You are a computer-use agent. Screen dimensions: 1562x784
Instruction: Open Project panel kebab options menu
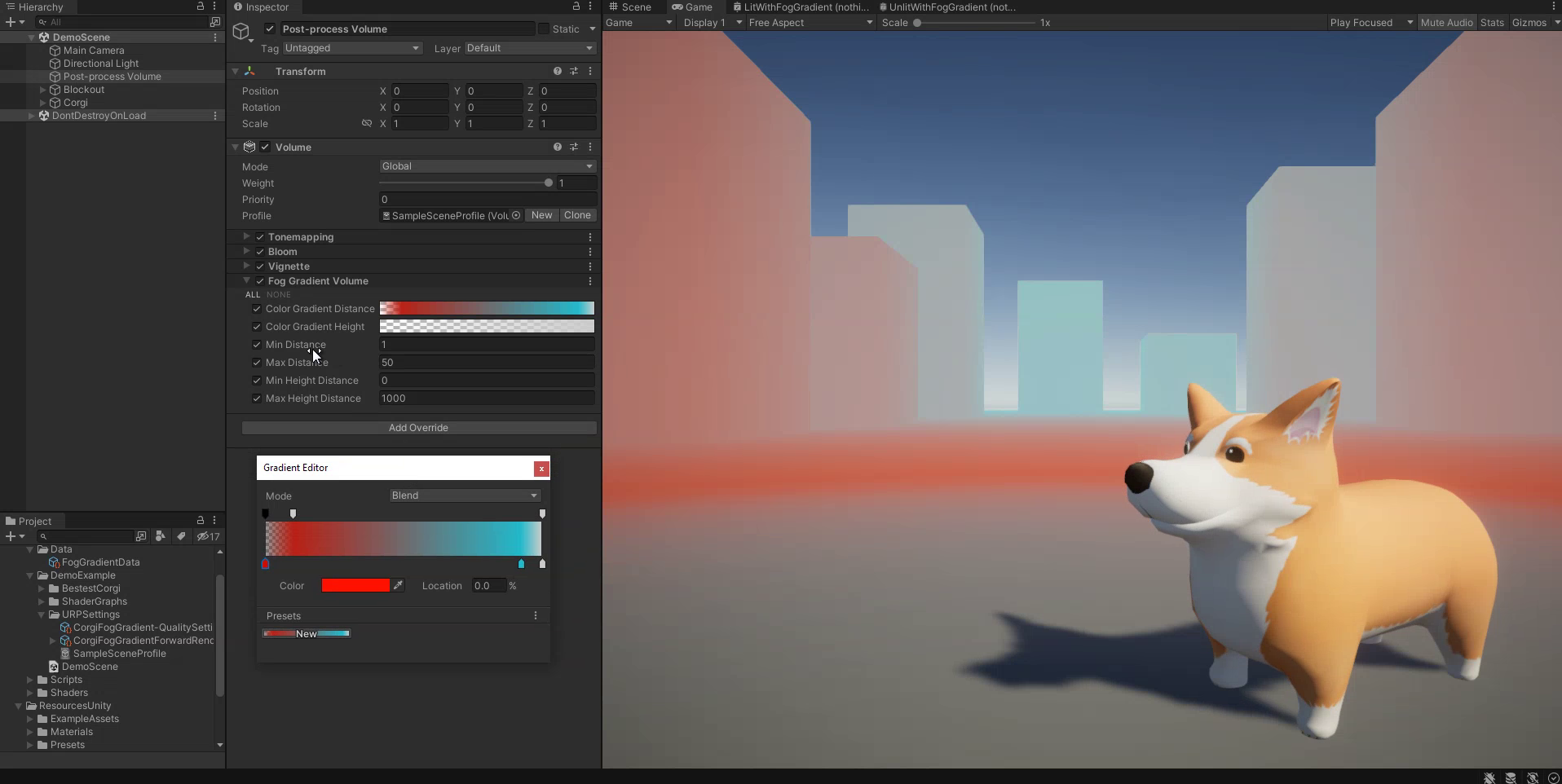pyautogui.click(x=215, y=520)
